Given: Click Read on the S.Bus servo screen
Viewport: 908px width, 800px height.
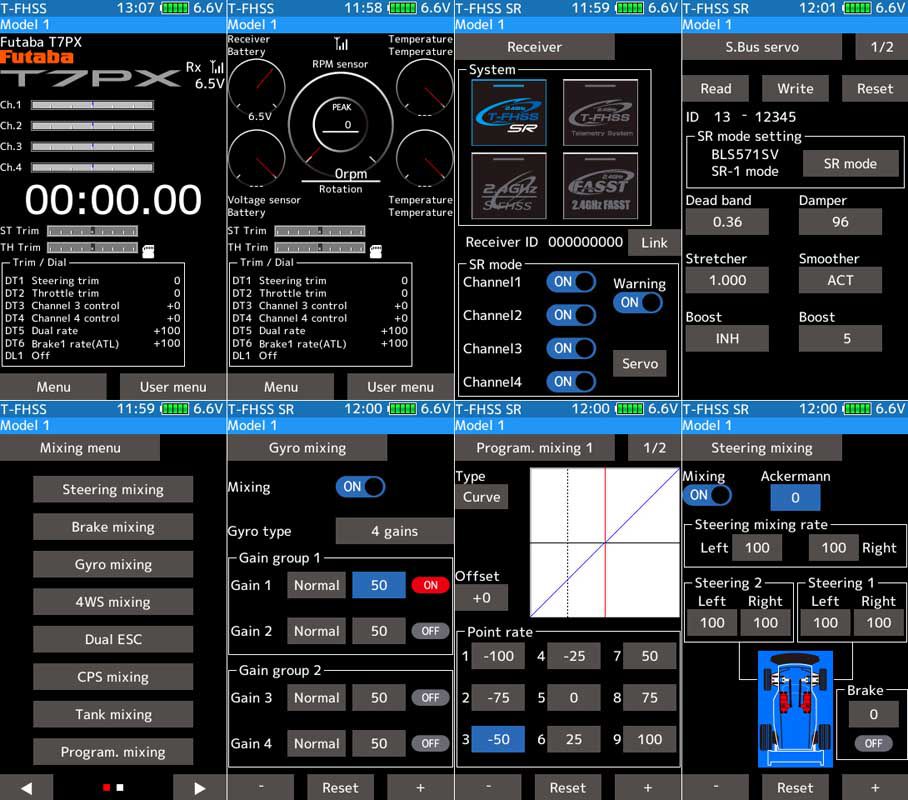Looking at the screenshot, I should [x=716, y=89].
